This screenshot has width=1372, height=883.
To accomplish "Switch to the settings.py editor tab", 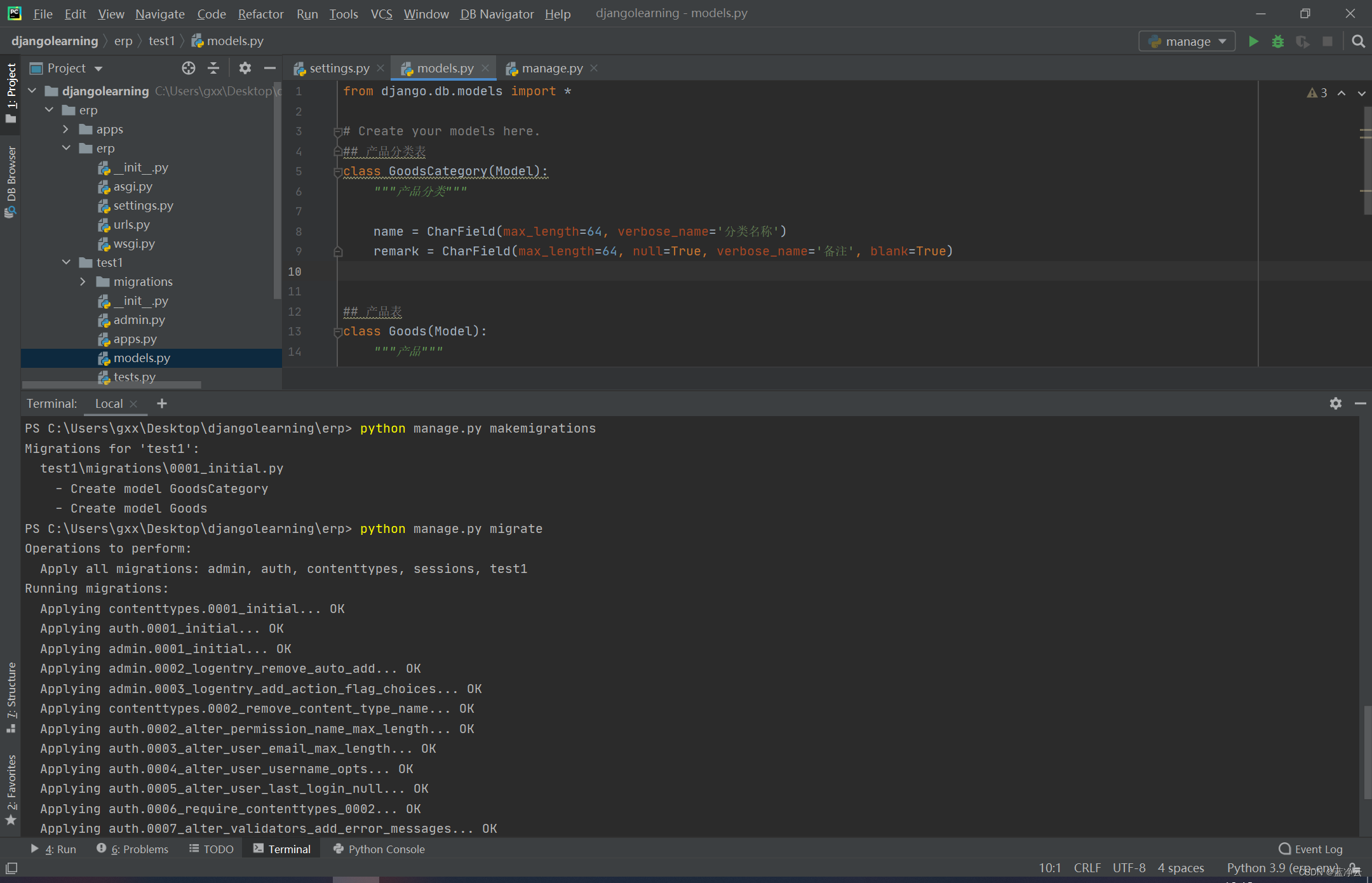I will (x=339, y=68).
